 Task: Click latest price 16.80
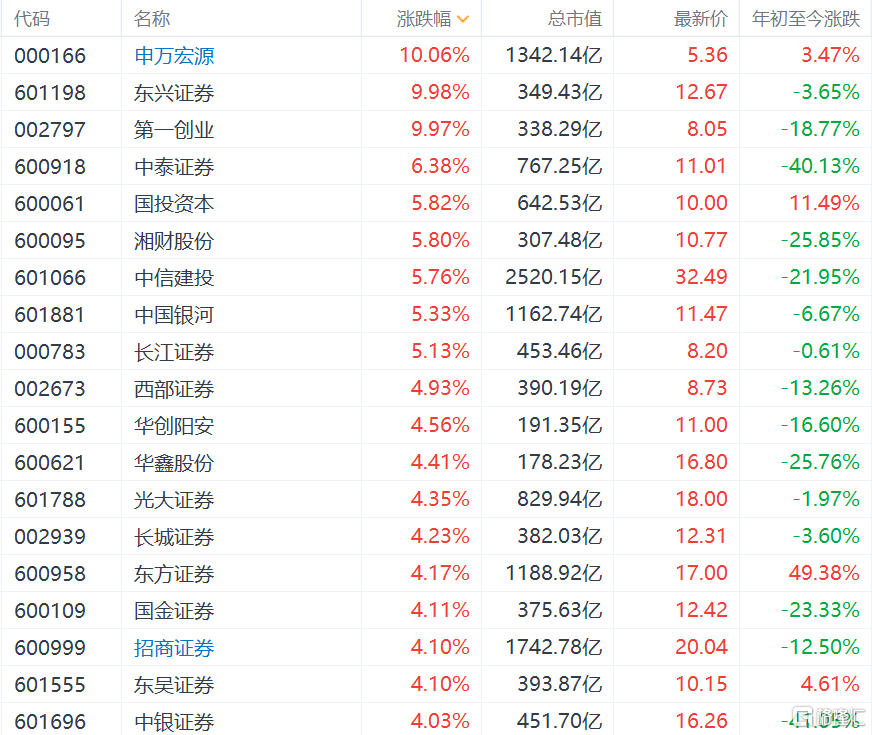(x=701, y=462)
